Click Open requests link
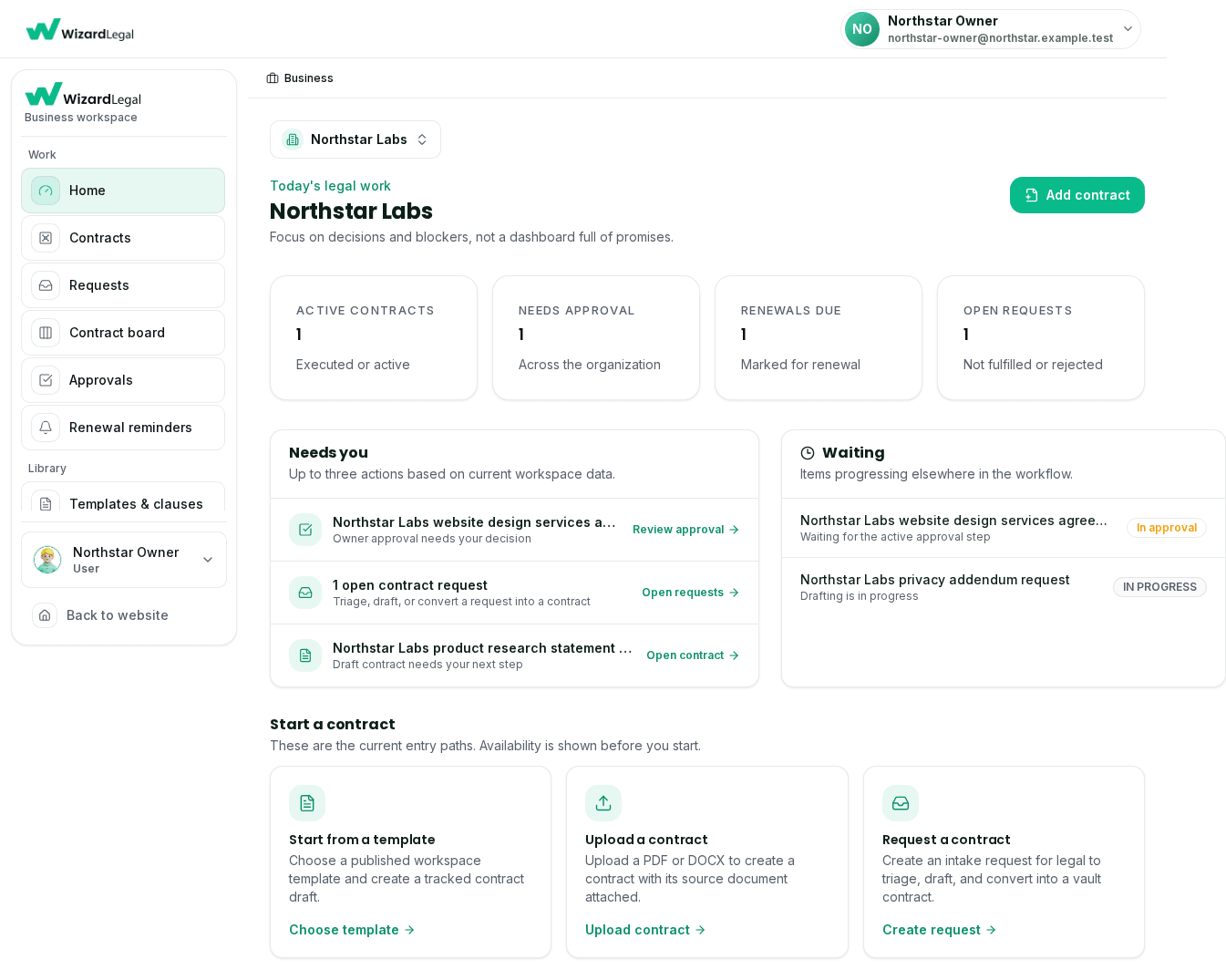 tap(690, 593)
